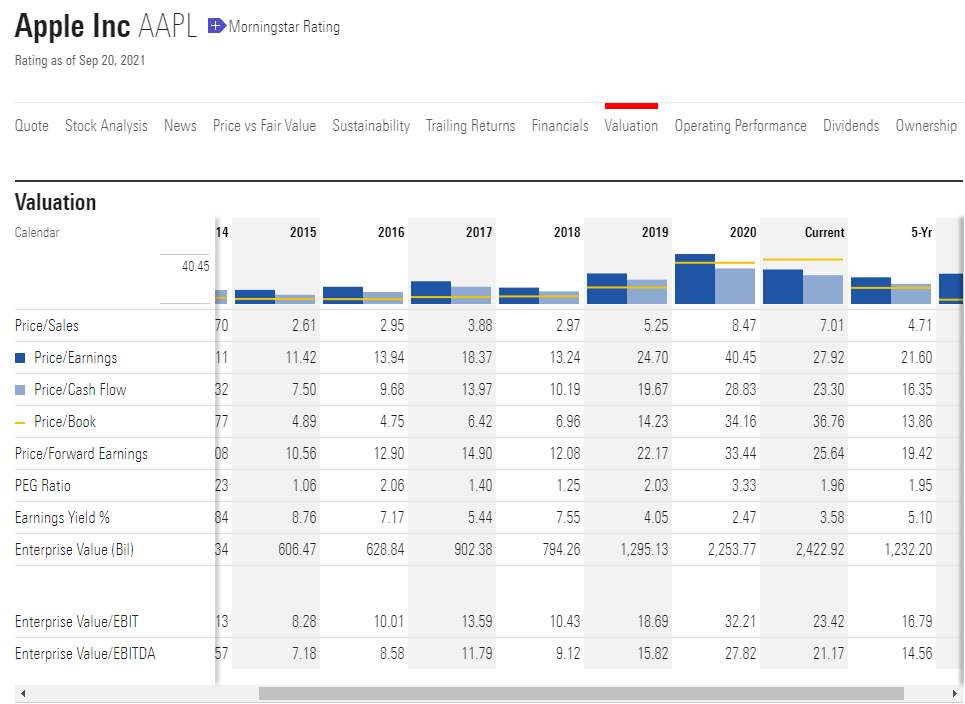Image resolution: width=965 pixels, height=704 pixels.
Task: Click the Price/Earnings dark blue legend square
Action: point(20,358)
